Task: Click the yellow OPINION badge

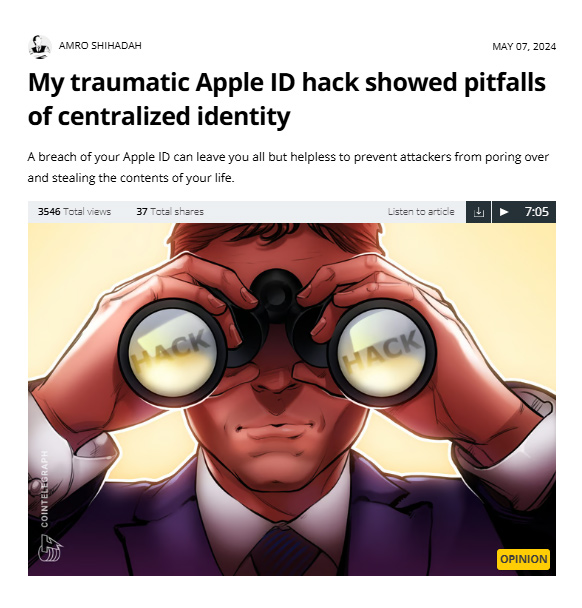Action: pos(523,559)
